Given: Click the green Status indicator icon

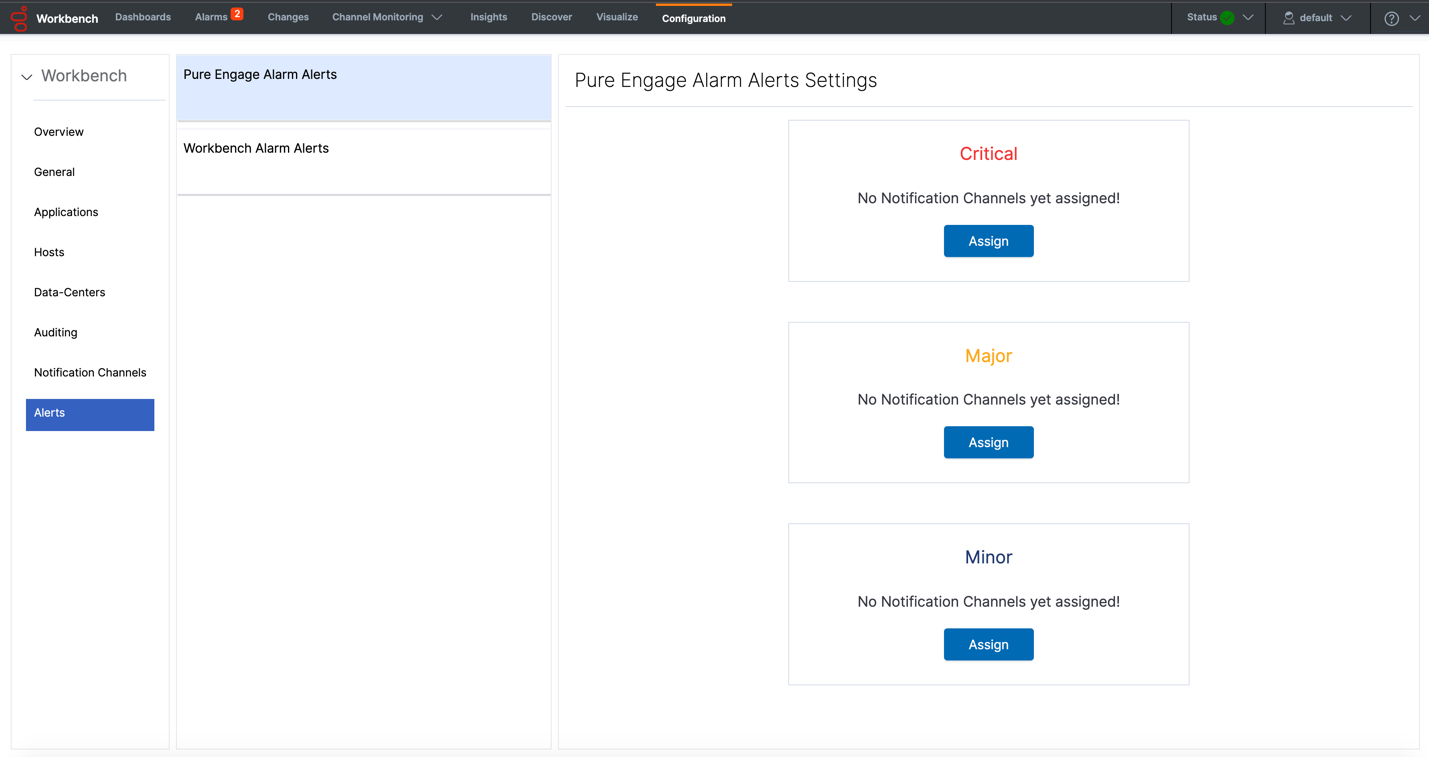Looking at the screenshot, I should 1227,17.
